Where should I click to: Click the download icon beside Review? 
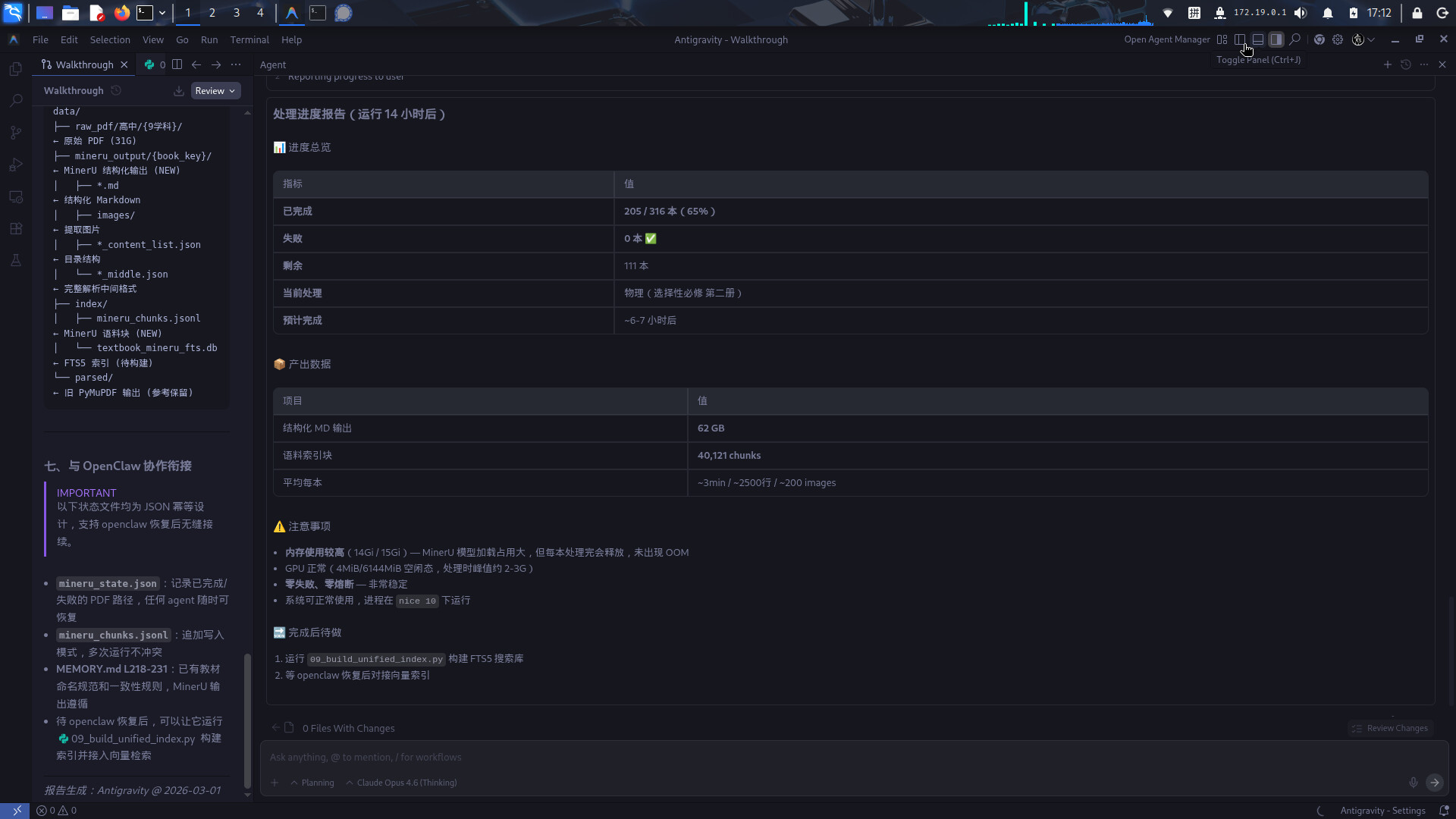(179, 91)
